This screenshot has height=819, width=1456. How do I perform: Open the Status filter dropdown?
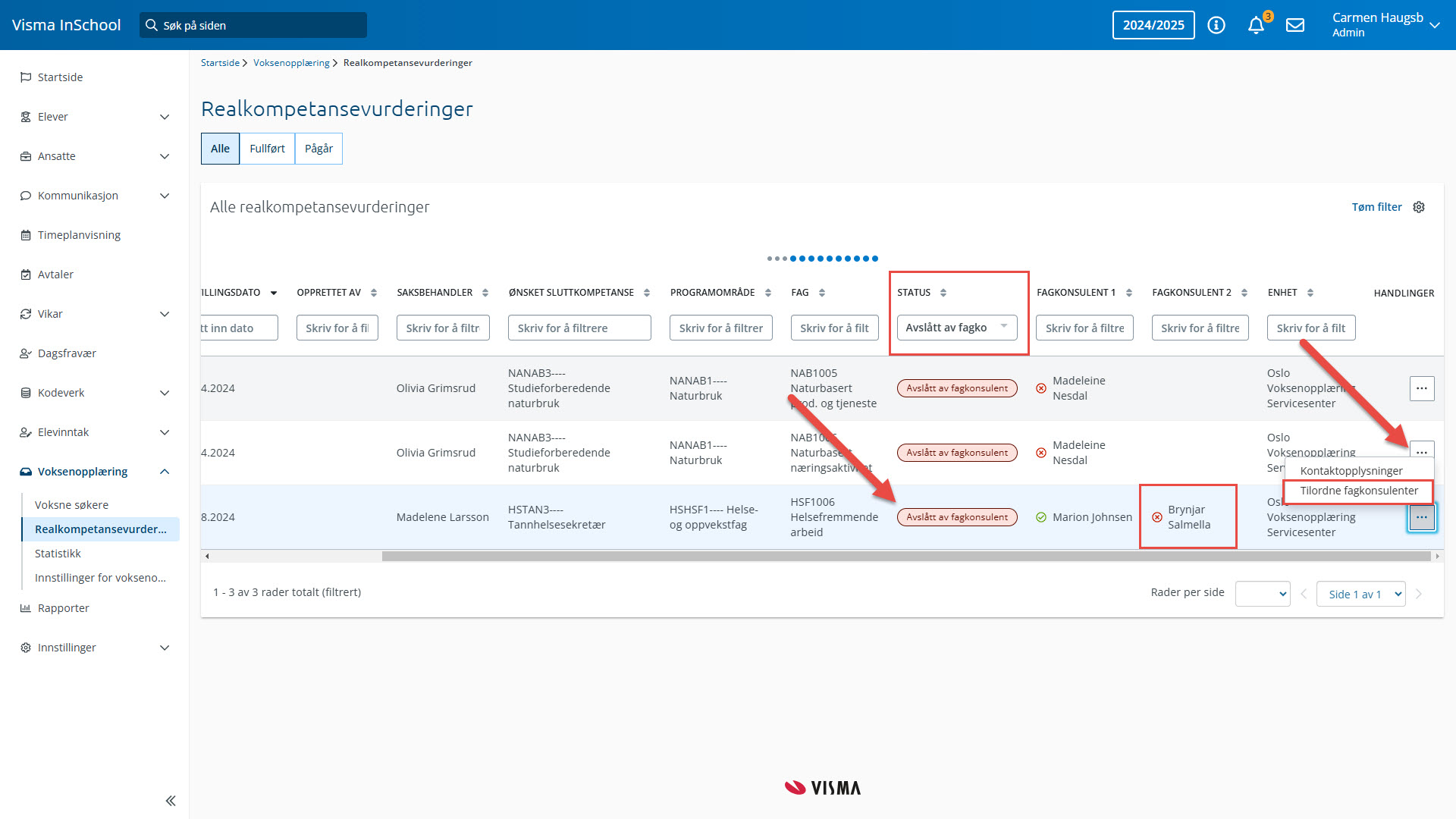coord(957,328)
